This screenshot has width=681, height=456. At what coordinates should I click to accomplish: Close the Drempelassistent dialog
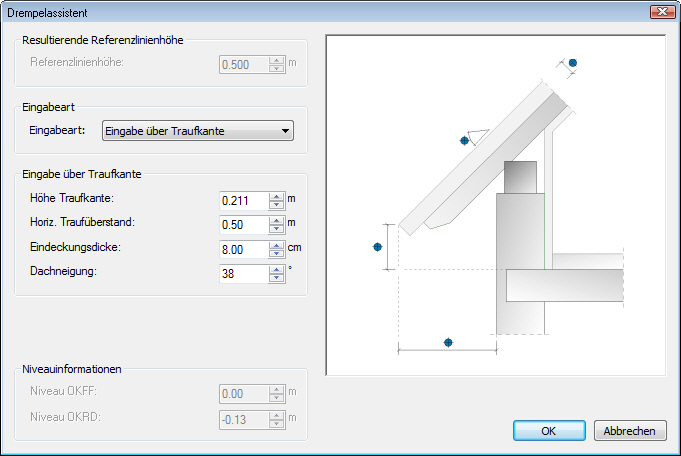[x=662, y=11]
